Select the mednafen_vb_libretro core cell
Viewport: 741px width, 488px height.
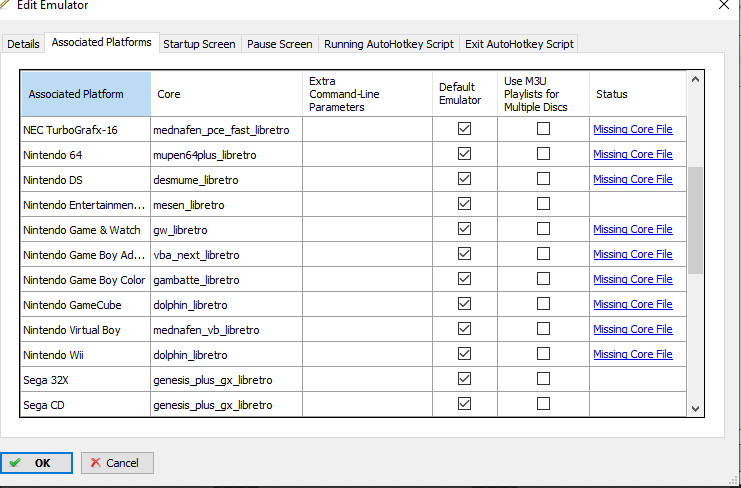tap(227, 329)
